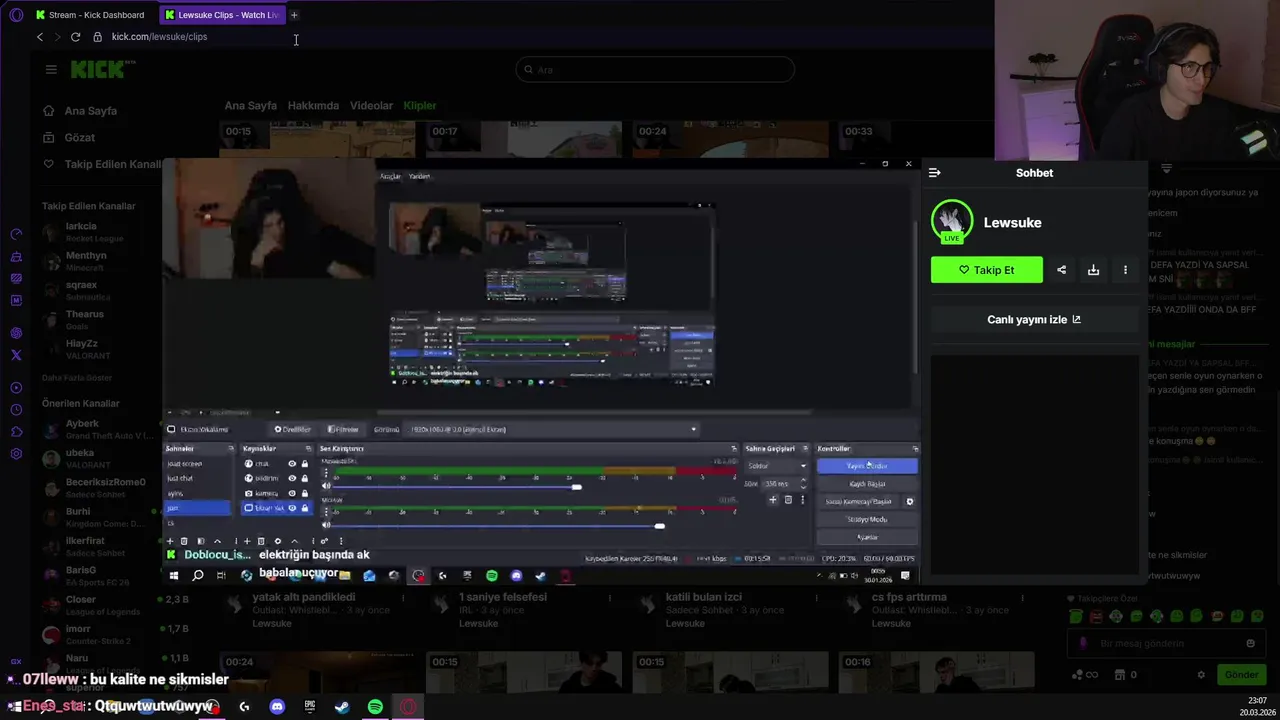Open Opera GX from the Windows taskbar
Viewport: 1280px width, 720px height.
coord(408,707)
